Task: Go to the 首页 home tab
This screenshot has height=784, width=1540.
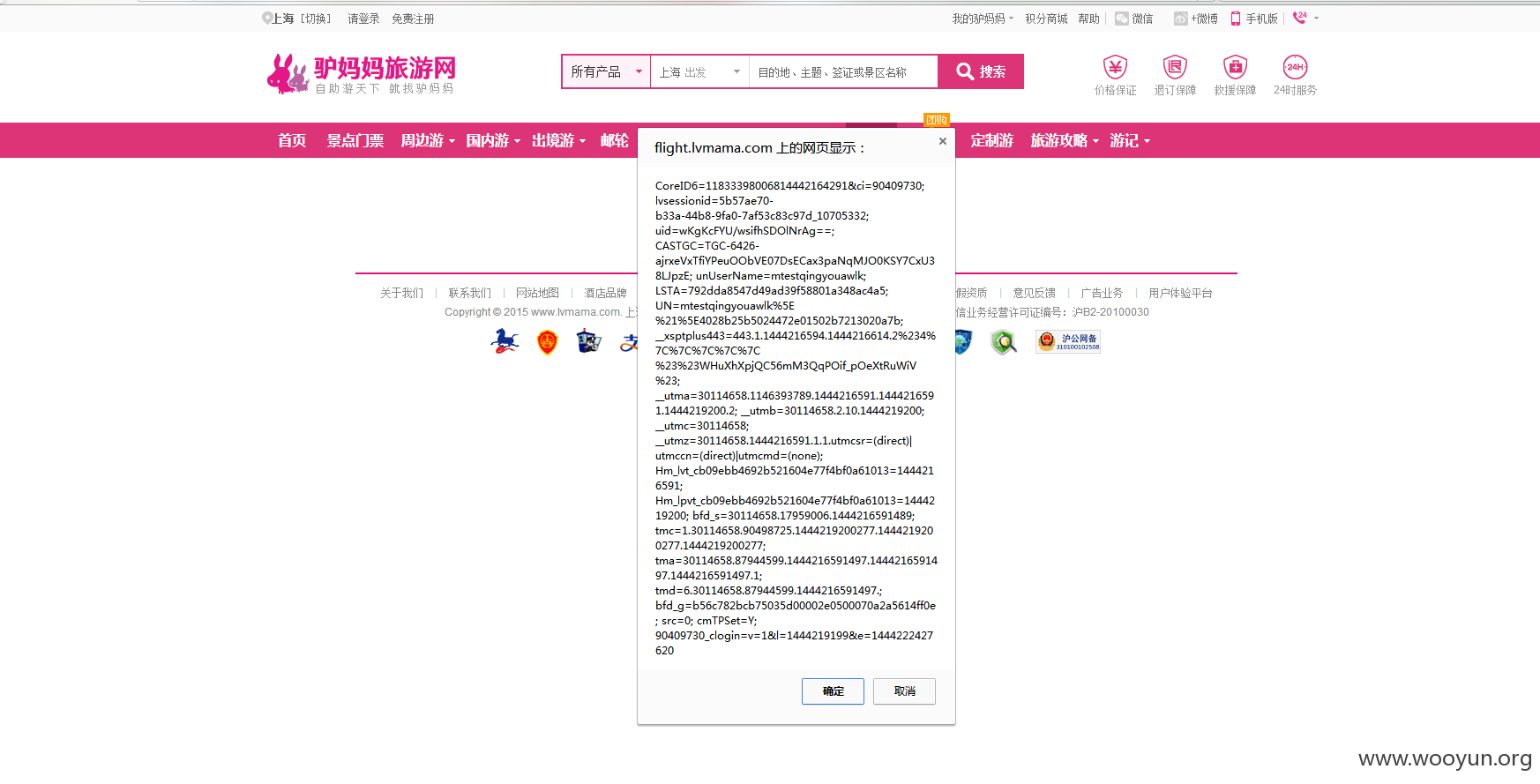Action: coord(292,140)
